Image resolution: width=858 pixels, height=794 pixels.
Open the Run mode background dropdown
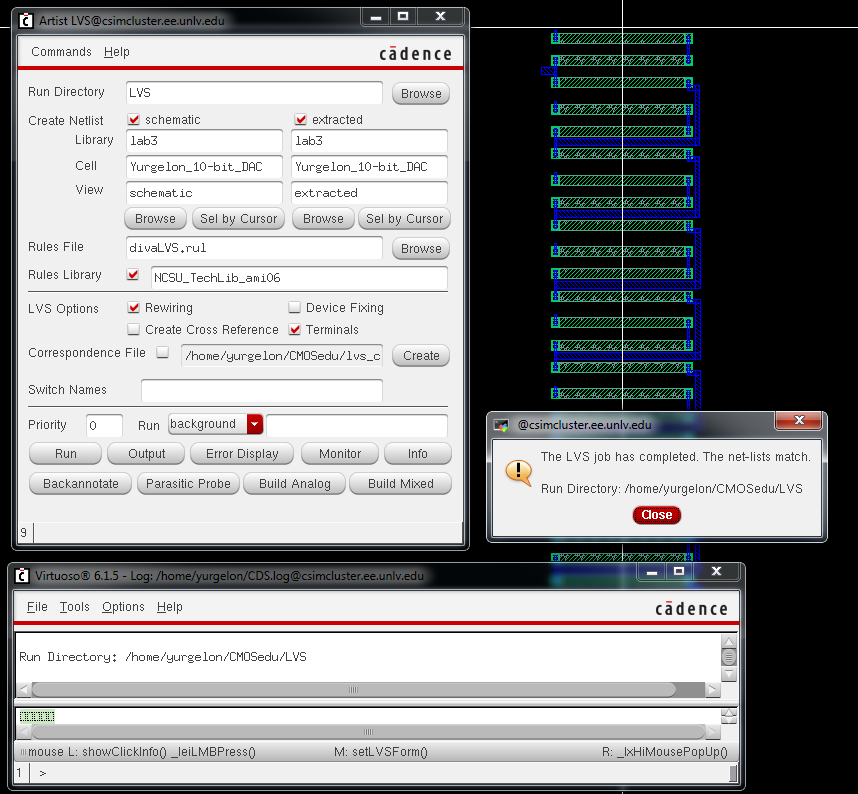click(x=254, y=425)
